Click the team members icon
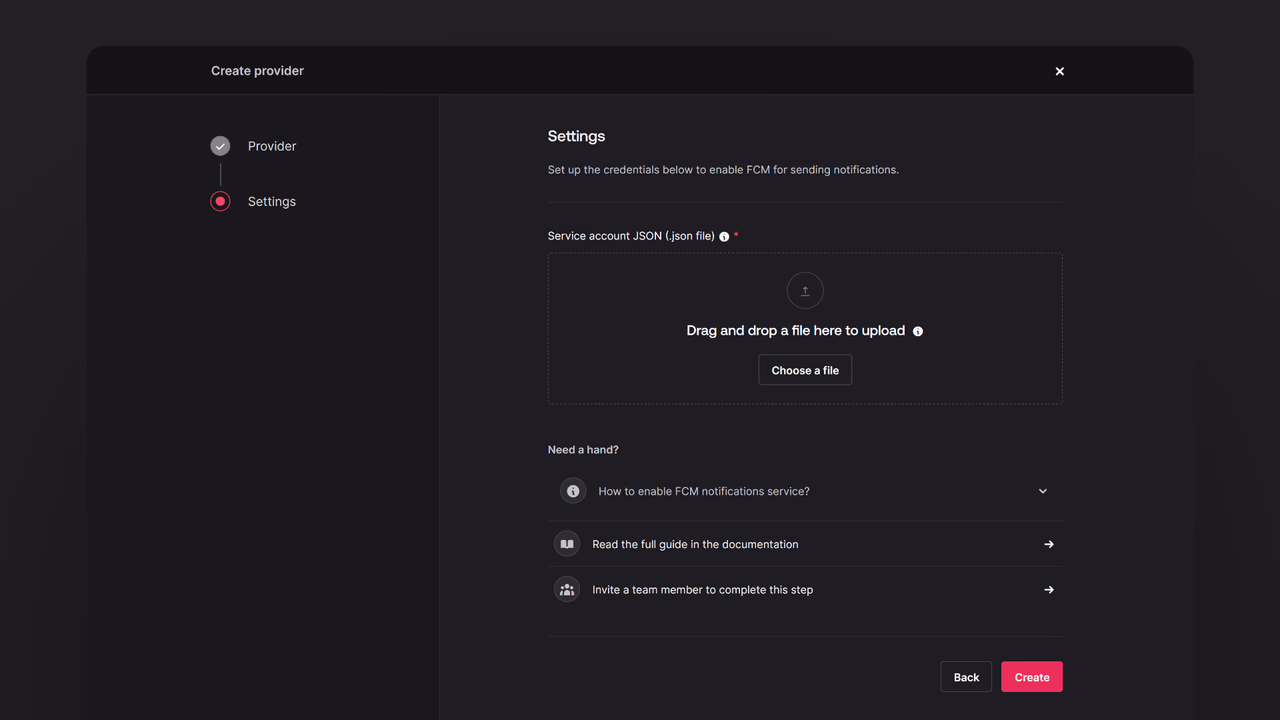 (x=567, y=589)
